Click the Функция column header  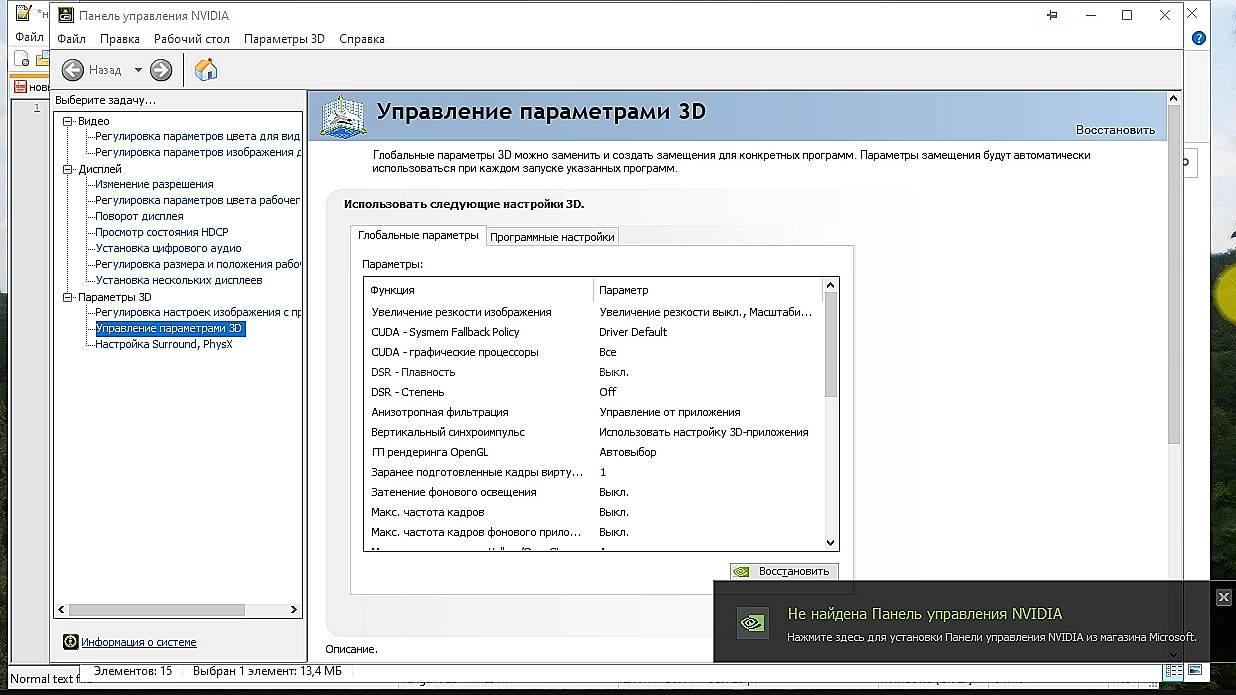click(479, 290)
